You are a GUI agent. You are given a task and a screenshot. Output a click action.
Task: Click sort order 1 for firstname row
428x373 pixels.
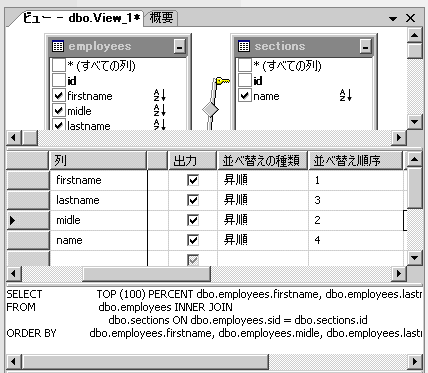click(x=356, y=180)
